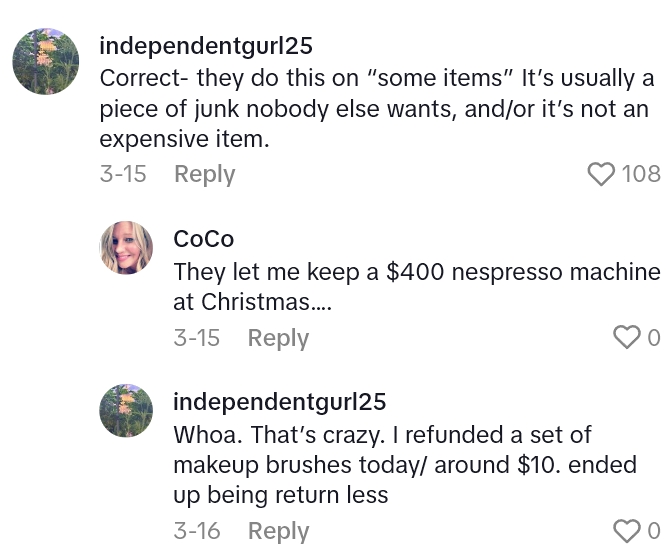The height and width of the screenshot is (555, 670).
Task: Select the "piece of junk" comment text
Action: (376, 109)
